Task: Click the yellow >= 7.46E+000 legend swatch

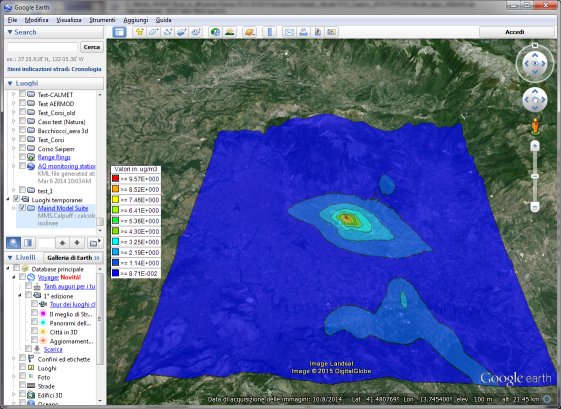Action: (115, 200)
